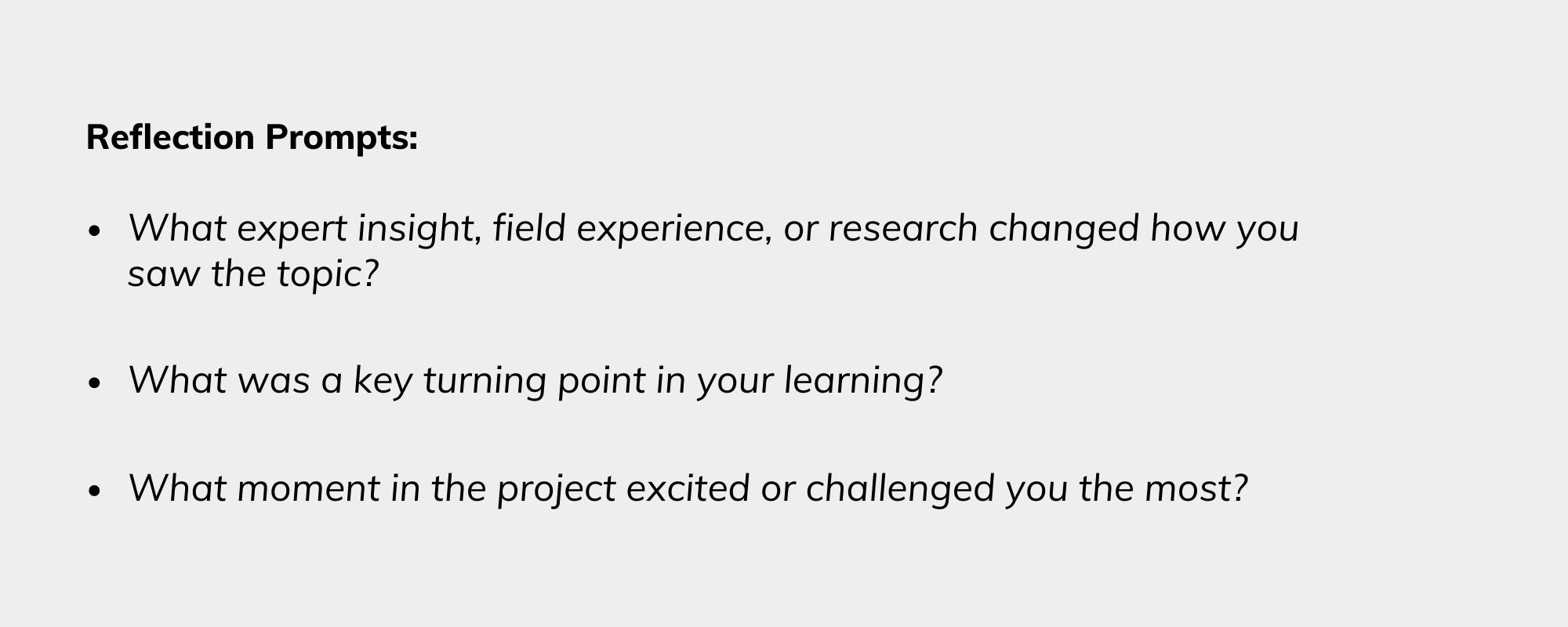Image resolution: width=1568 pixels, height=627 pixels.
Task: Click the word 'Reflection' in the heading
Action: coord(170,137)
